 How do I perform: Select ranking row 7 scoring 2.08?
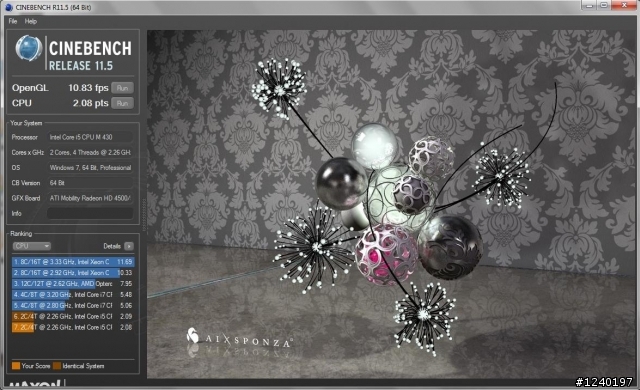[73, 328]
